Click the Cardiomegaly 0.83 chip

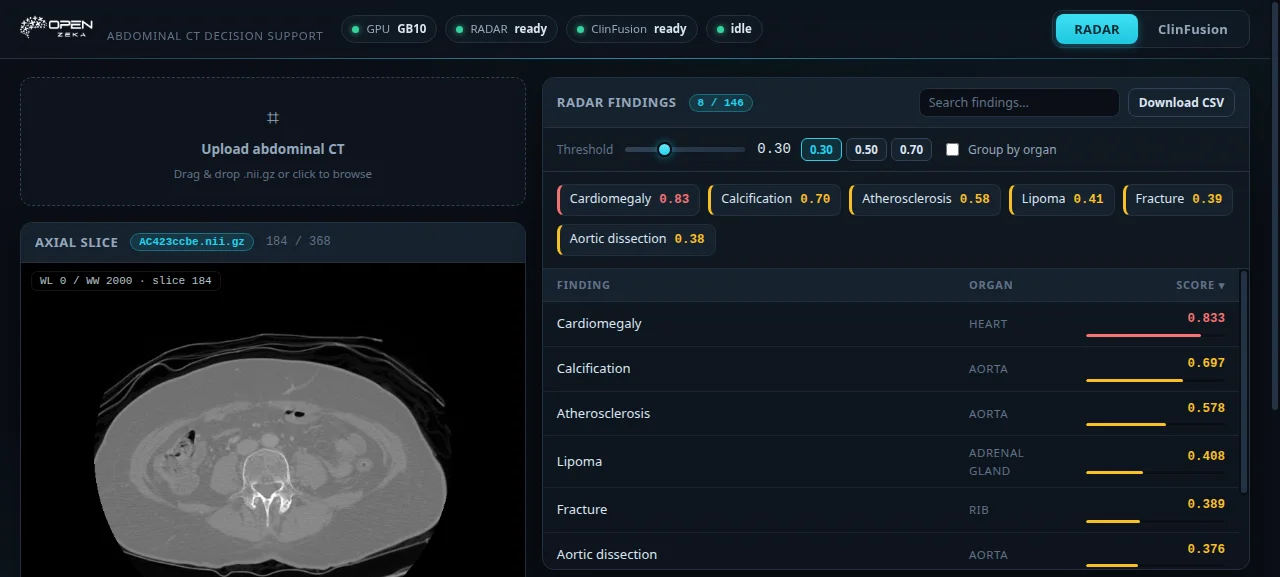point(629,199)
